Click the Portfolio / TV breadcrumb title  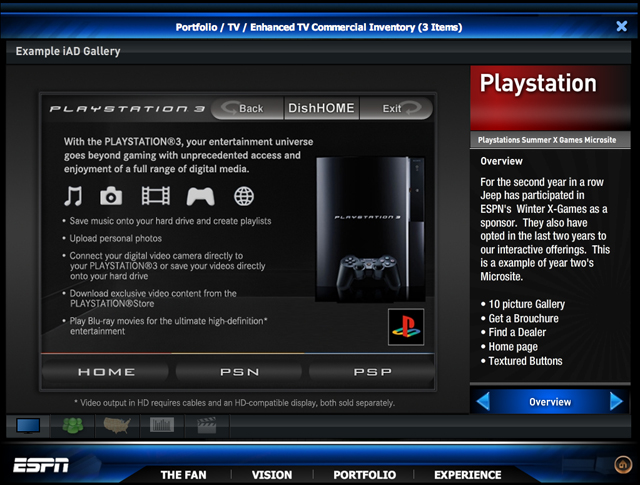click(x=319, y=27)
